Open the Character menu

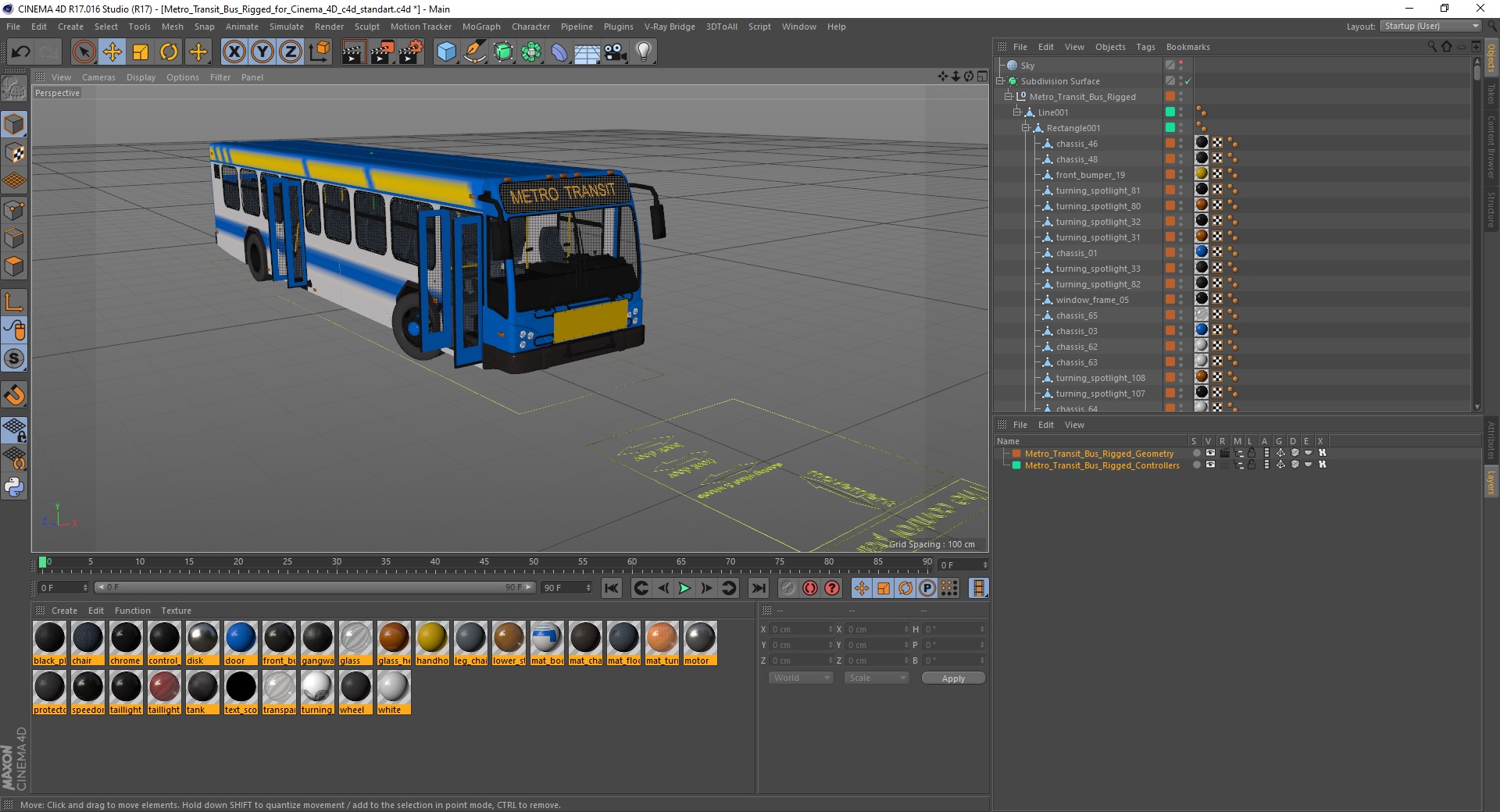pyautogui.click(x=530, y=27)
